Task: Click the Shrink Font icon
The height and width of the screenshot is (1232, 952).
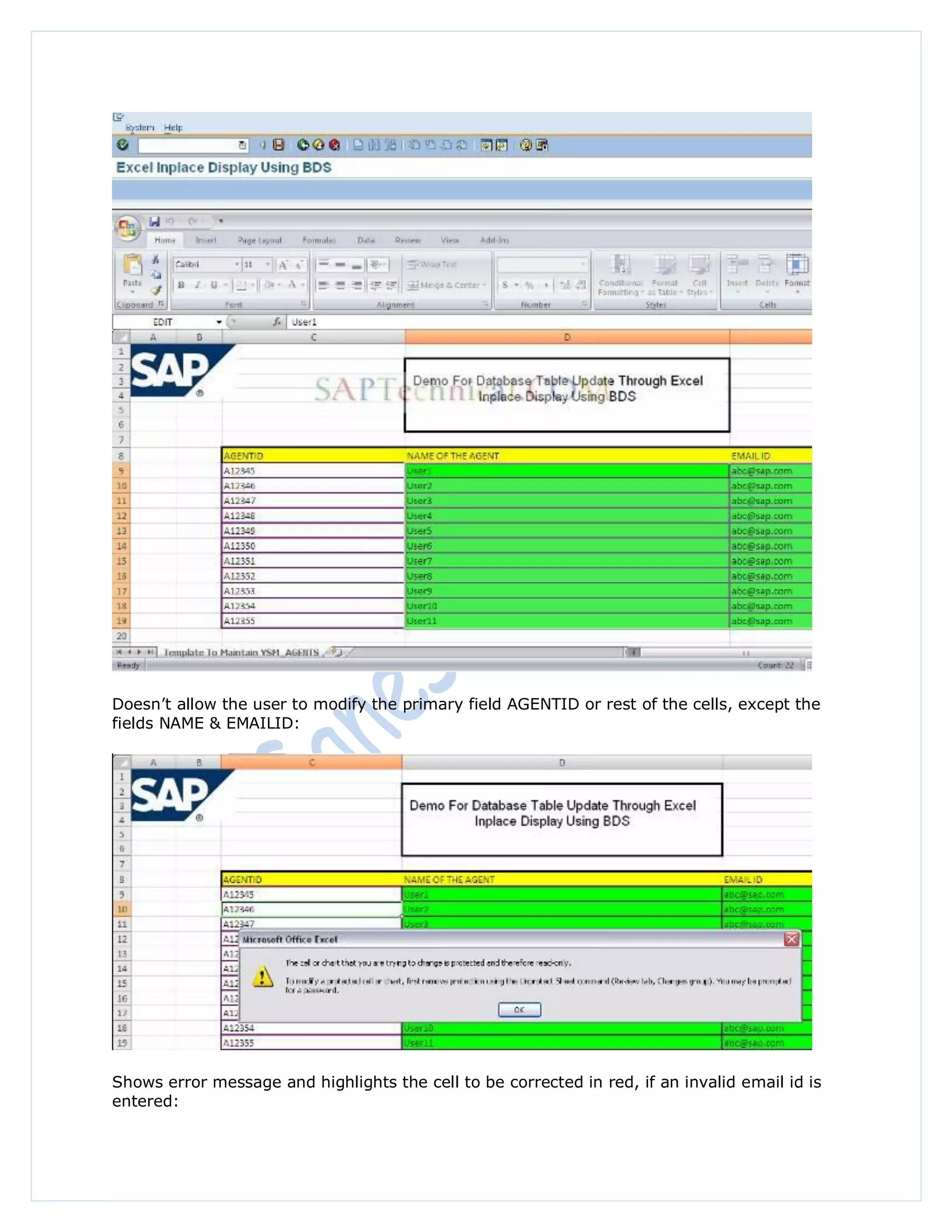Action: (x=299, y=265)
